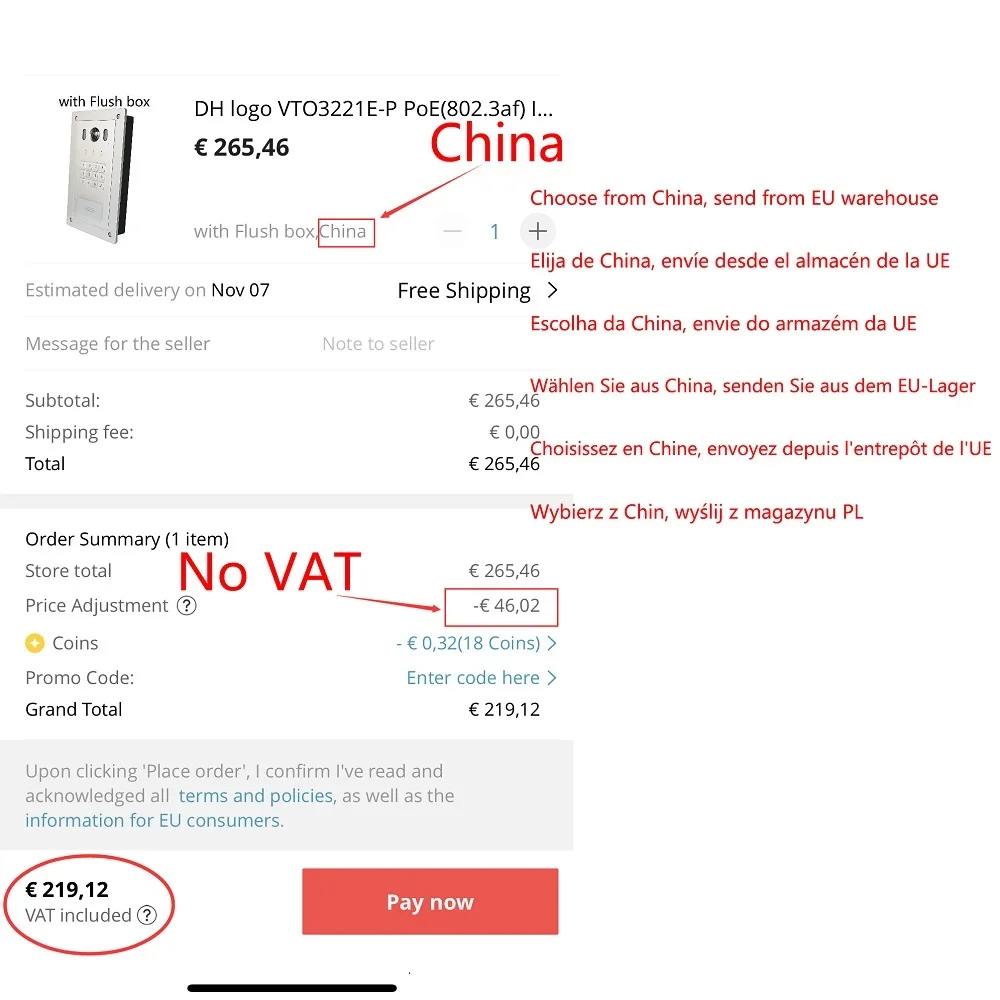Screen dimensions: 1000x1000
Task: Open VAT included info question mark
Action: click(147, 915)
